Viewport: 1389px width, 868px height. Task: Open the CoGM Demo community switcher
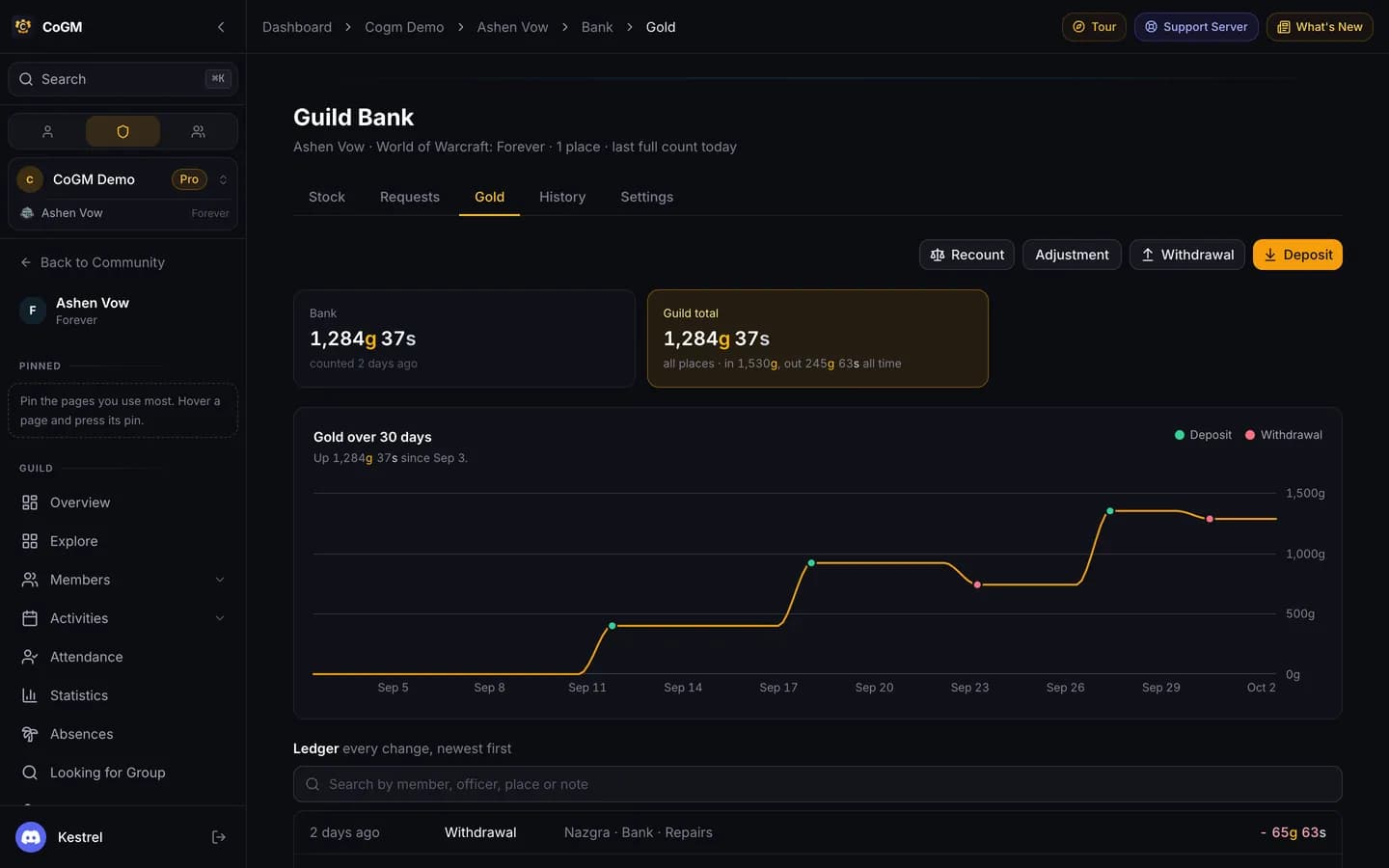[x=123, y=179]
